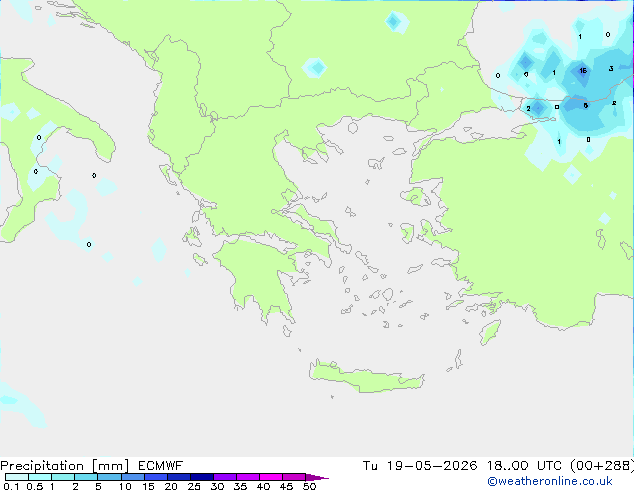Screen dimensions: 634x490
Task: Select the legend swatch between 20 and 25
Action: click(178, 477)
